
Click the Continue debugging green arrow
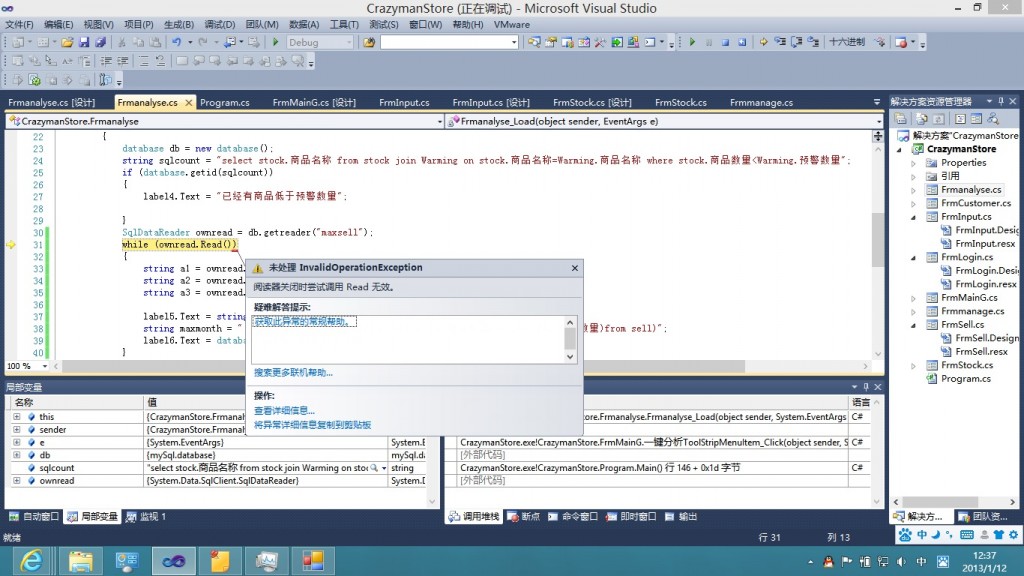click(692, 42)
